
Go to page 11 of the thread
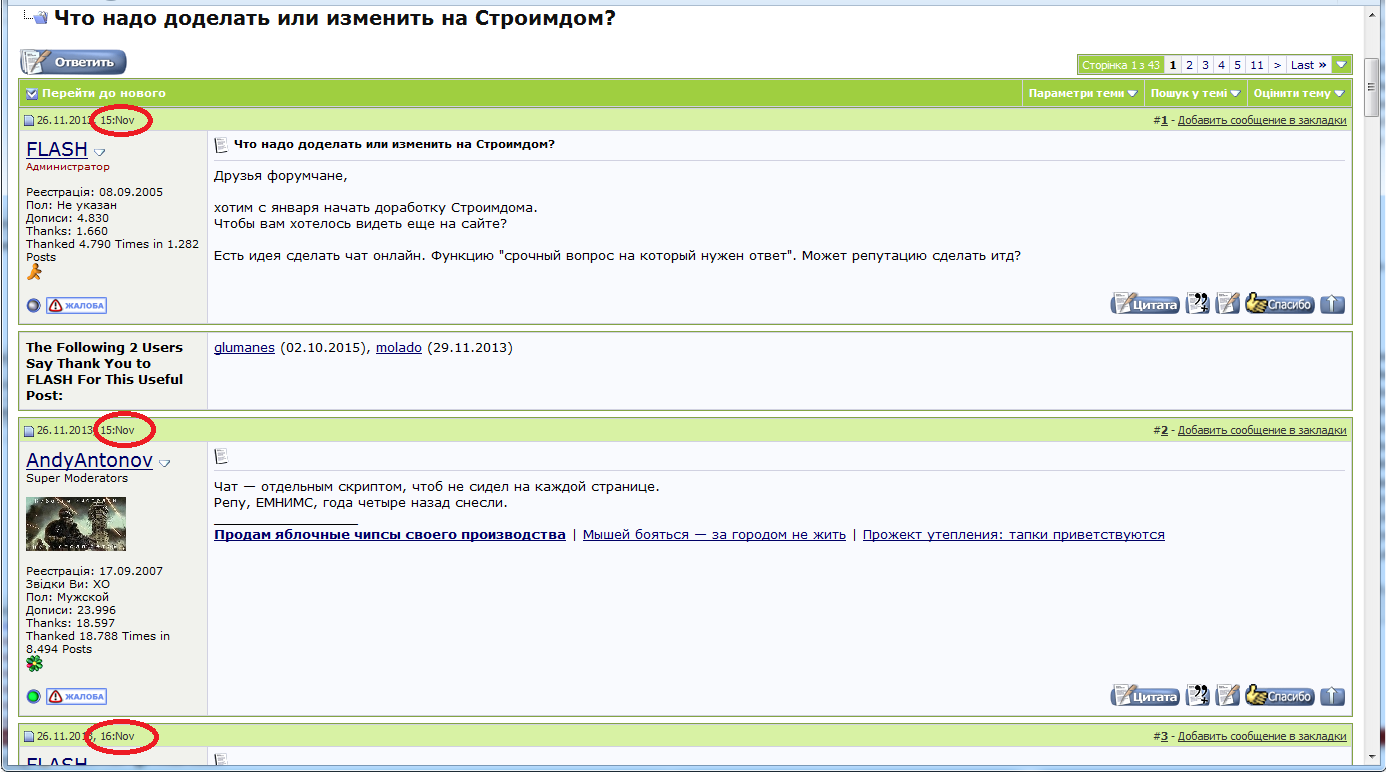(x=1256, y=65)
